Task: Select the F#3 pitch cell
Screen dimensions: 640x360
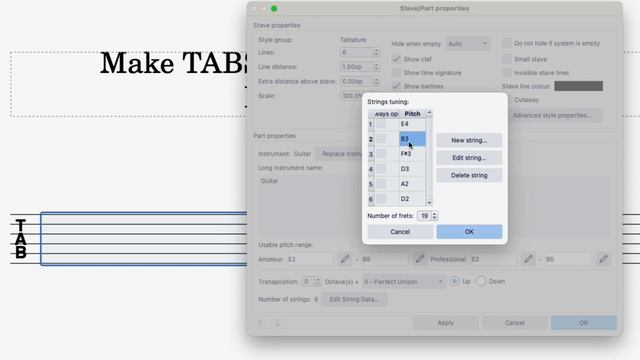Action: (x=412, y=154)
